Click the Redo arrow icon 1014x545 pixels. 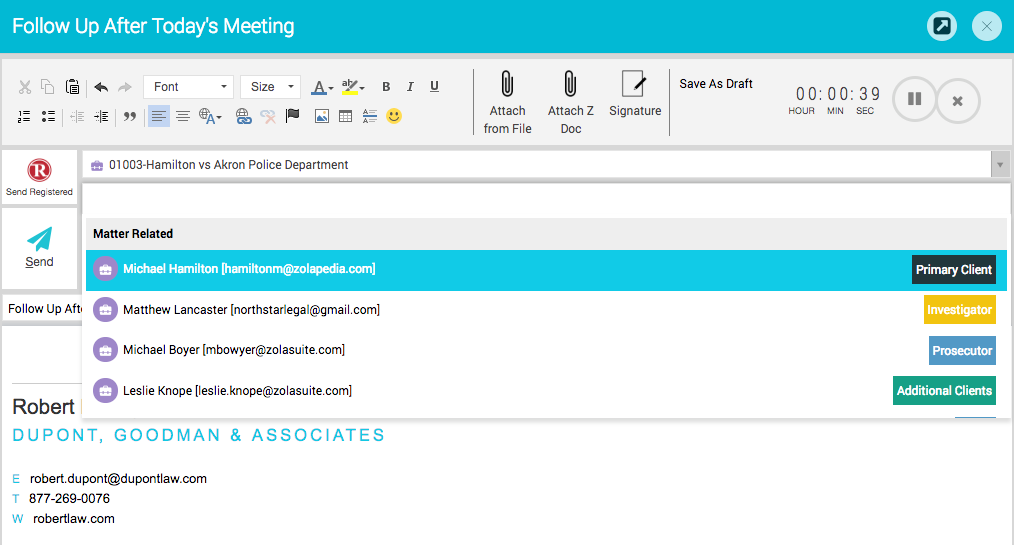tap(125, 87)
